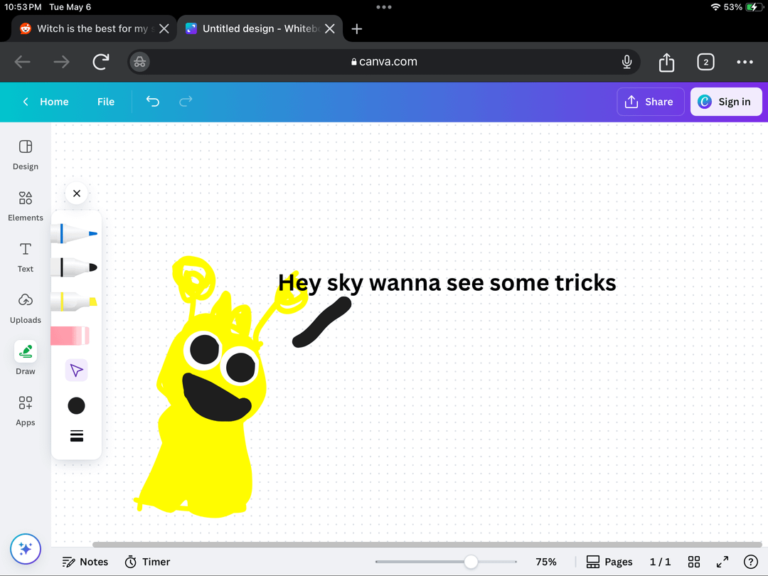Open the Design panel

pos(25,155)
